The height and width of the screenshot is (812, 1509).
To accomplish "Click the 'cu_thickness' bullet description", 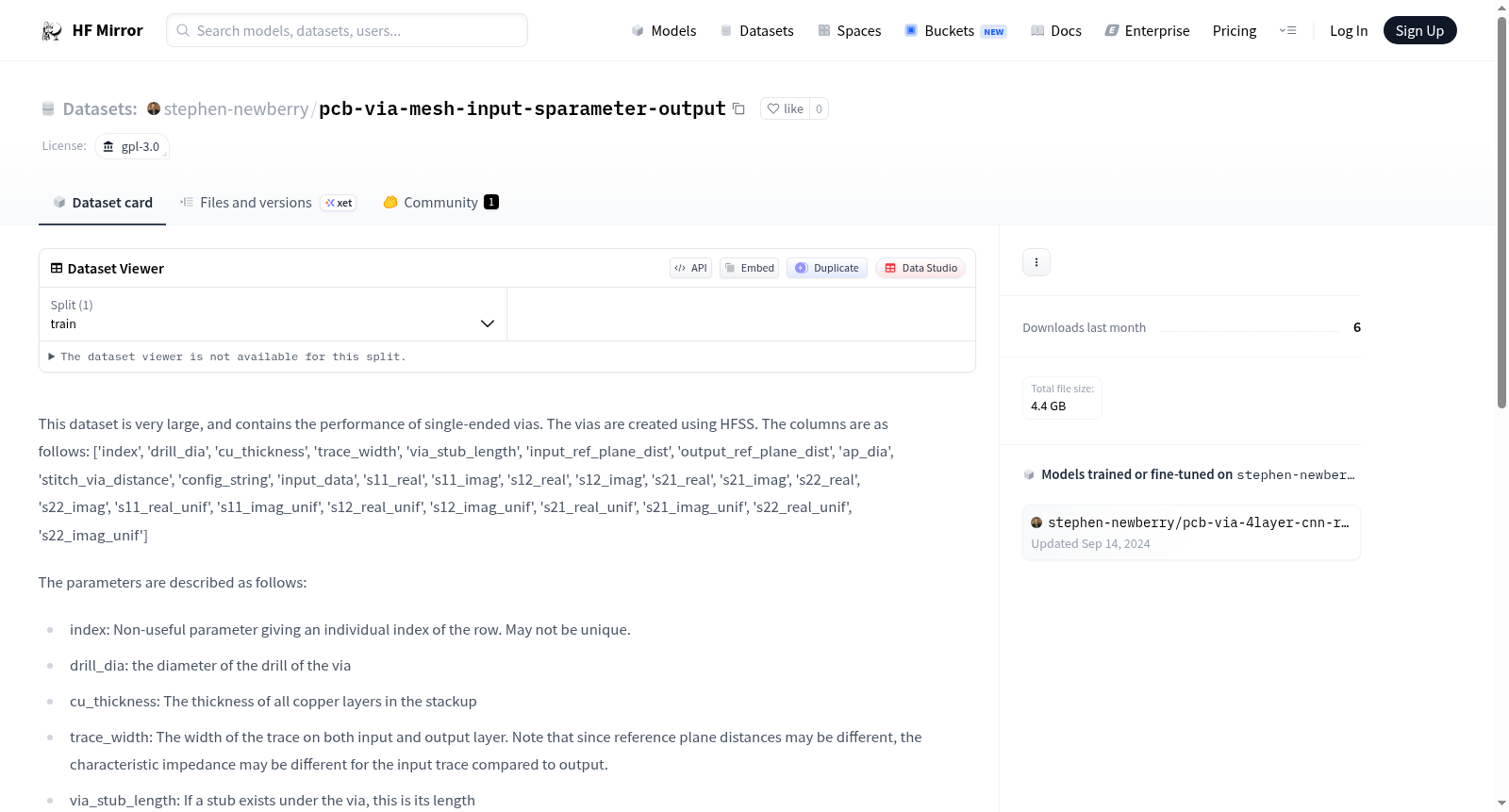I will click(x=274, y=702).
